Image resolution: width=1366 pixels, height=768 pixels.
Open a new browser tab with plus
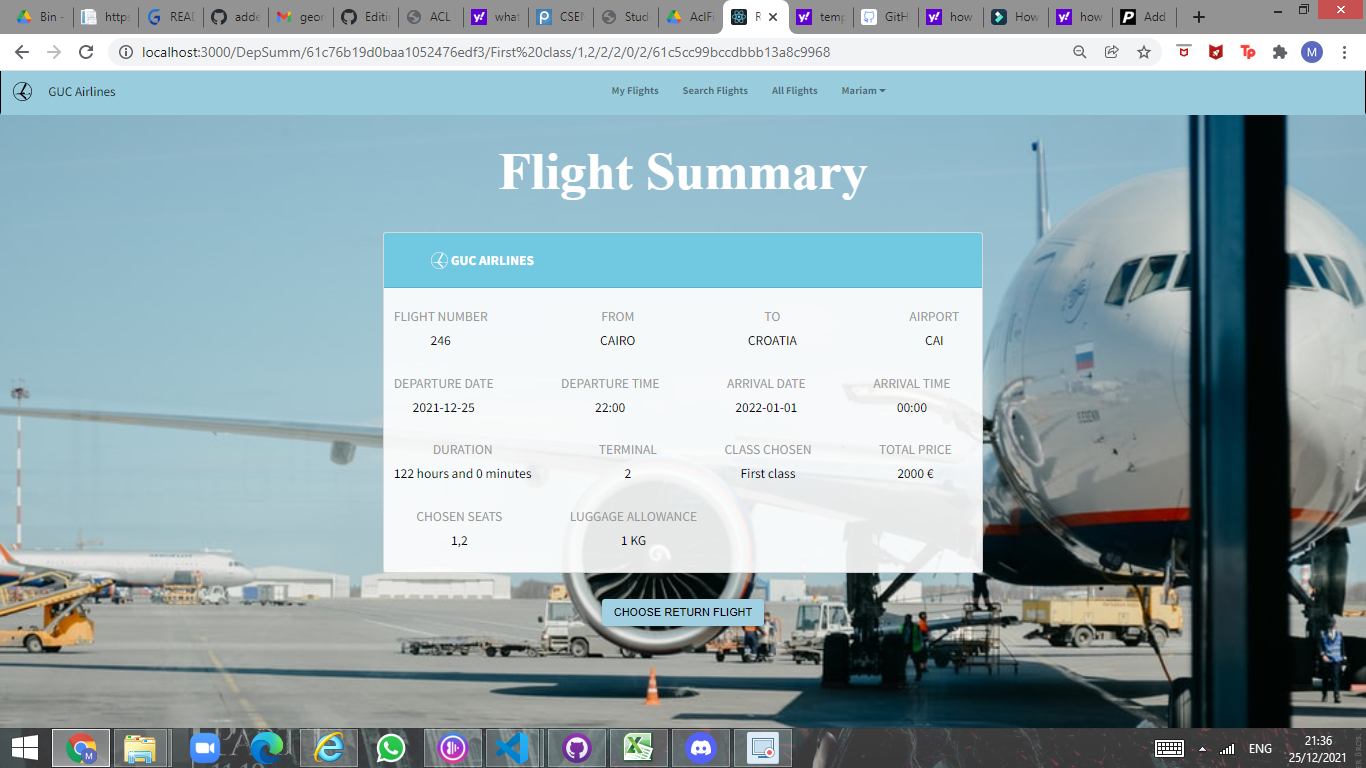(x=1199, y=17)
